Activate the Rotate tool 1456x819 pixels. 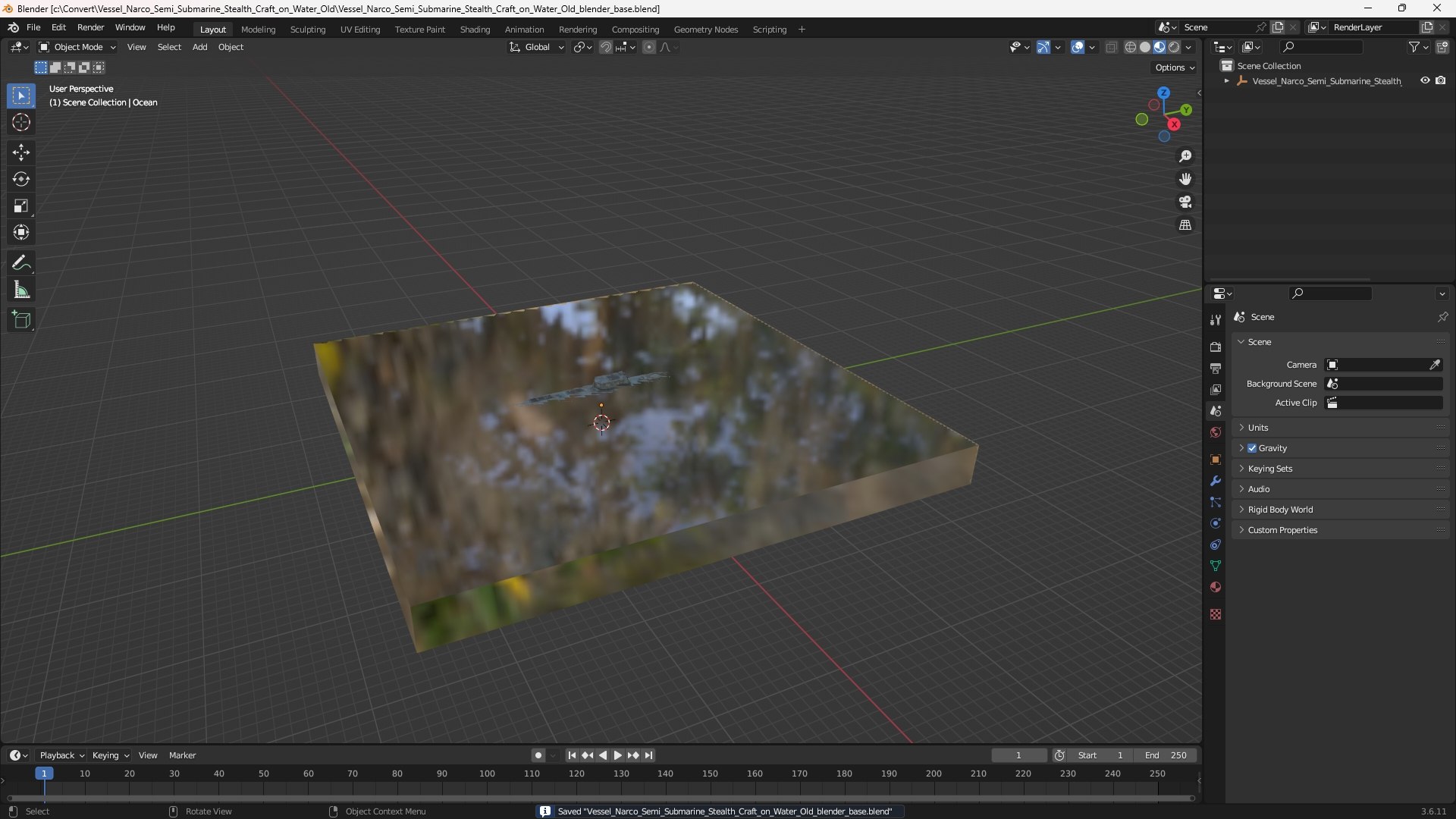click(21, 179)
